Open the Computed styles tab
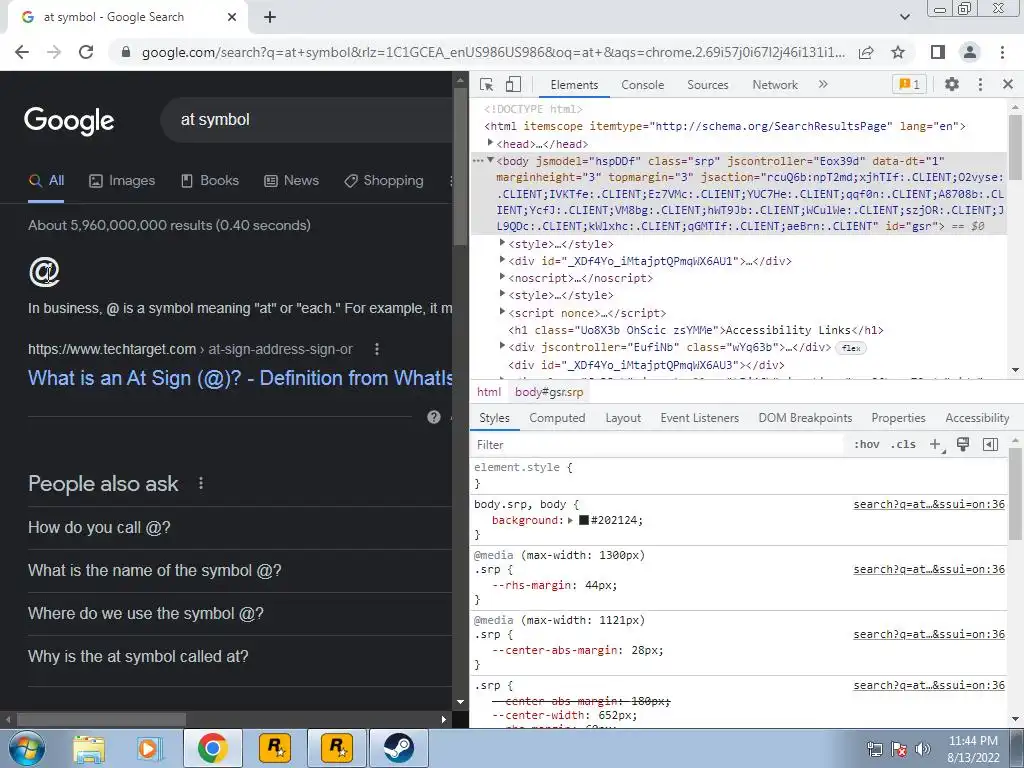Image resolution: width=1024 pixels, height=768 pixels. [x=557, y=418]
